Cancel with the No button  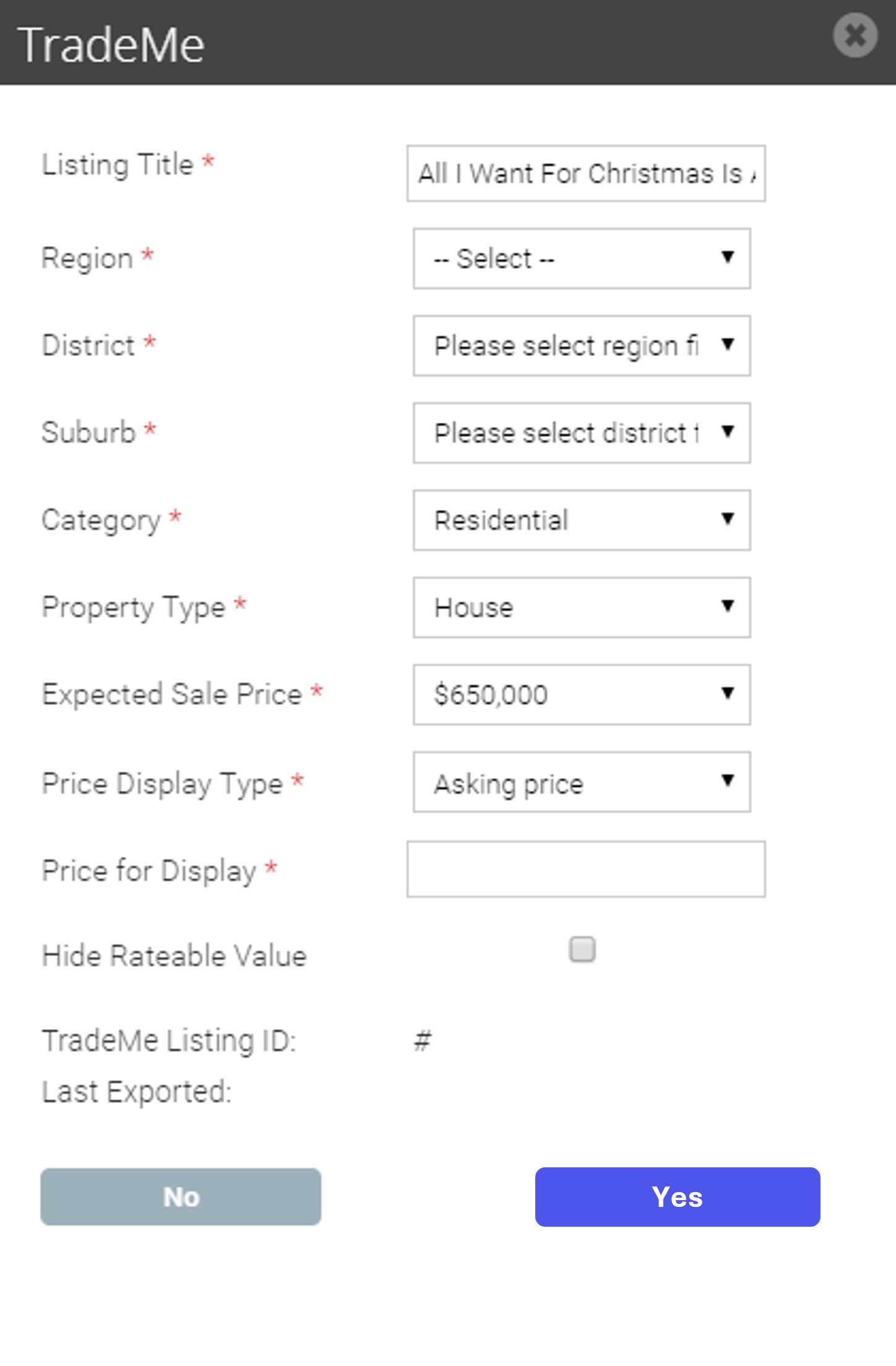point(181,1196)
